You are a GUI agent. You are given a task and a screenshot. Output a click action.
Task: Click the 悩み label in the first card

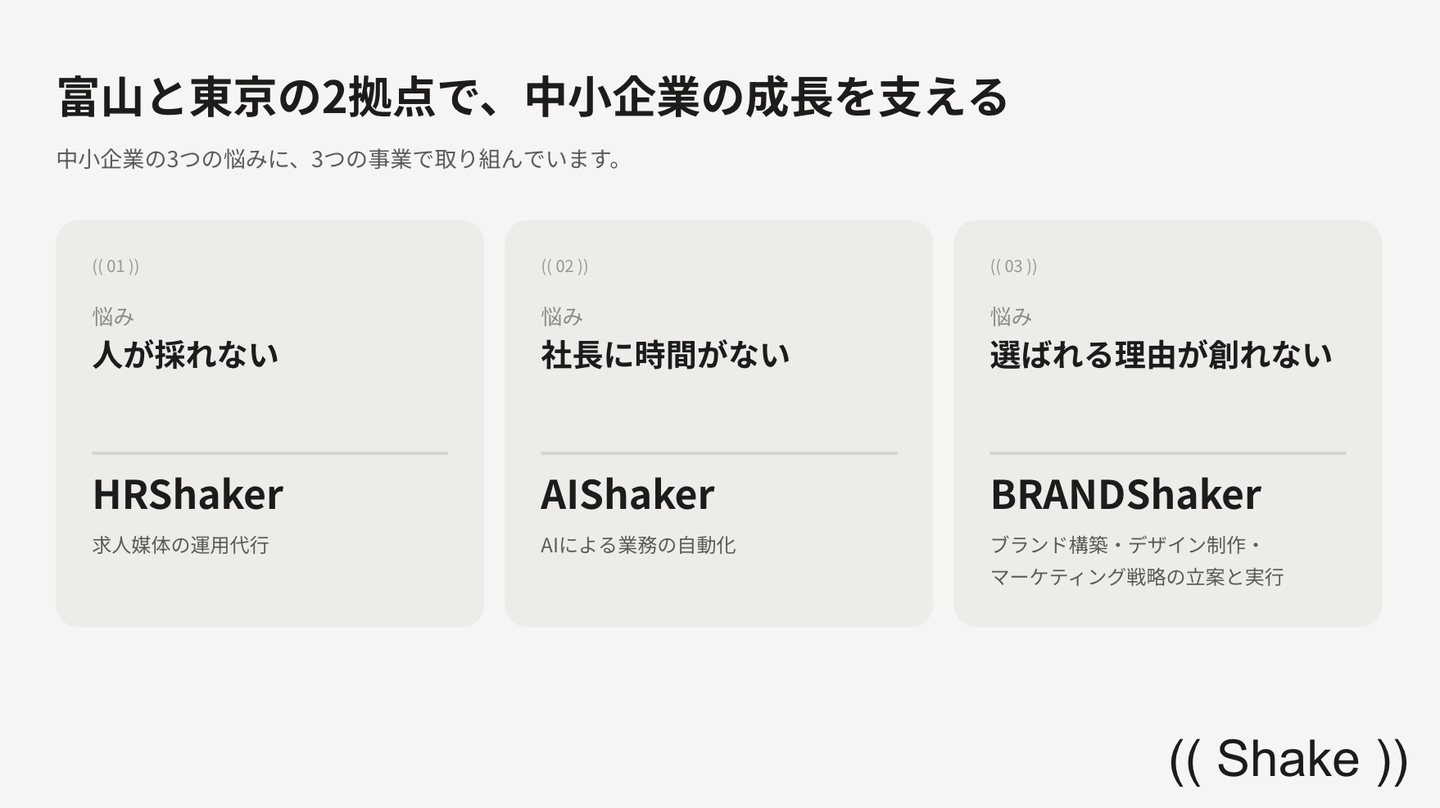113,316
